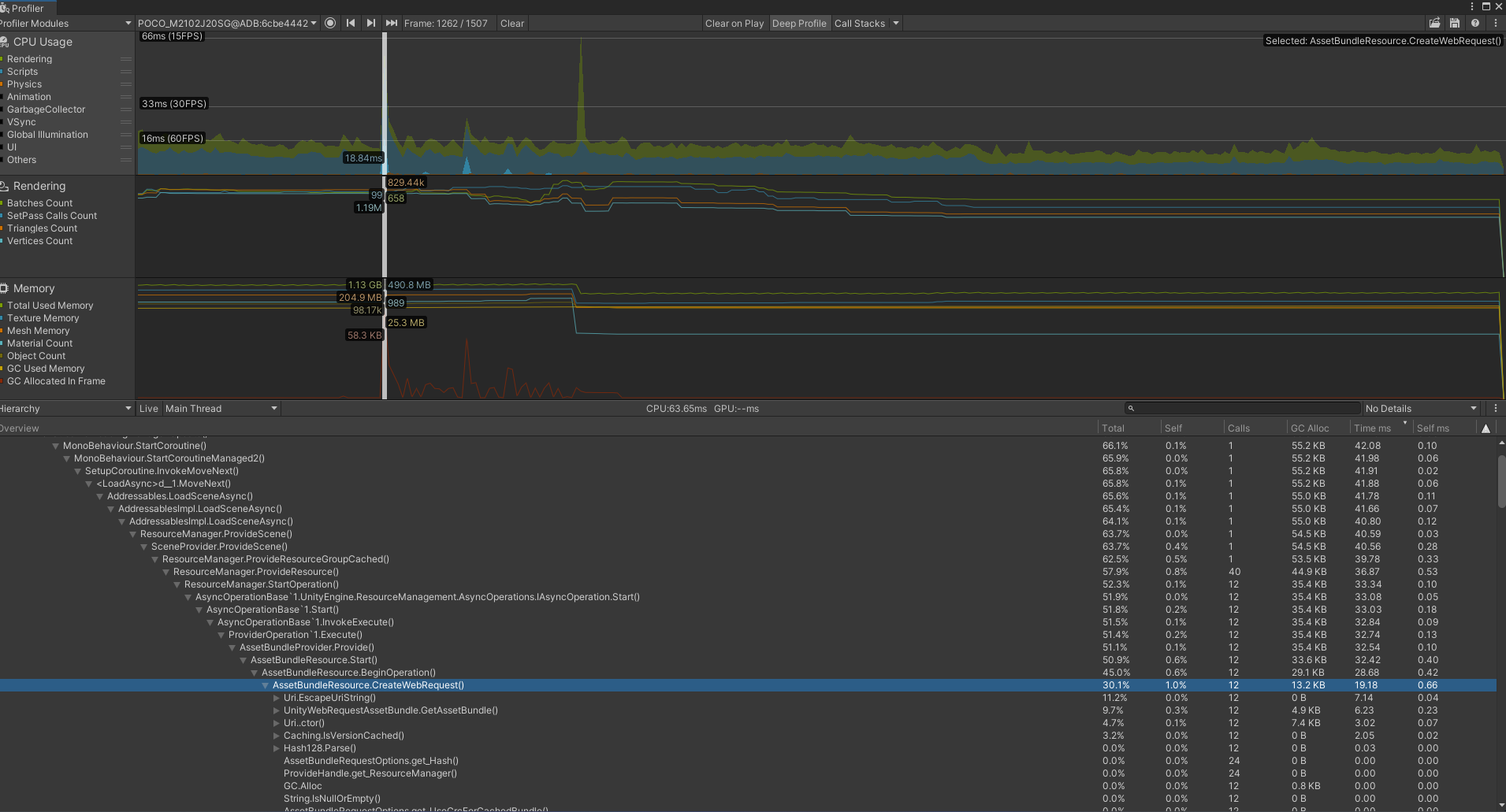Jump to the latest frame
Viewport: 1506px width, 812px height.
(x=391, y=23)
